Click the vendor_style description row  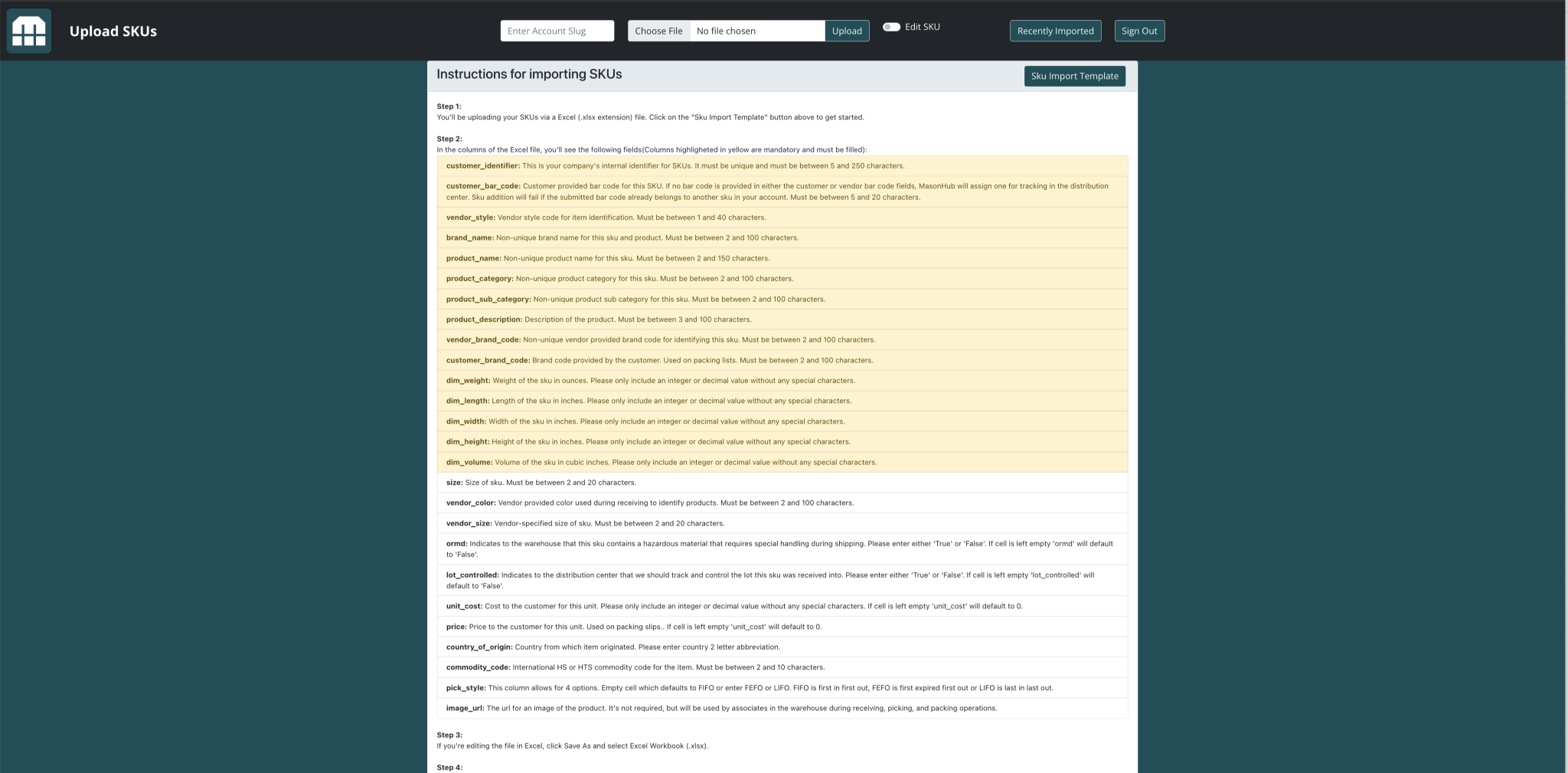pyautogui.click(x=782, y=218)
